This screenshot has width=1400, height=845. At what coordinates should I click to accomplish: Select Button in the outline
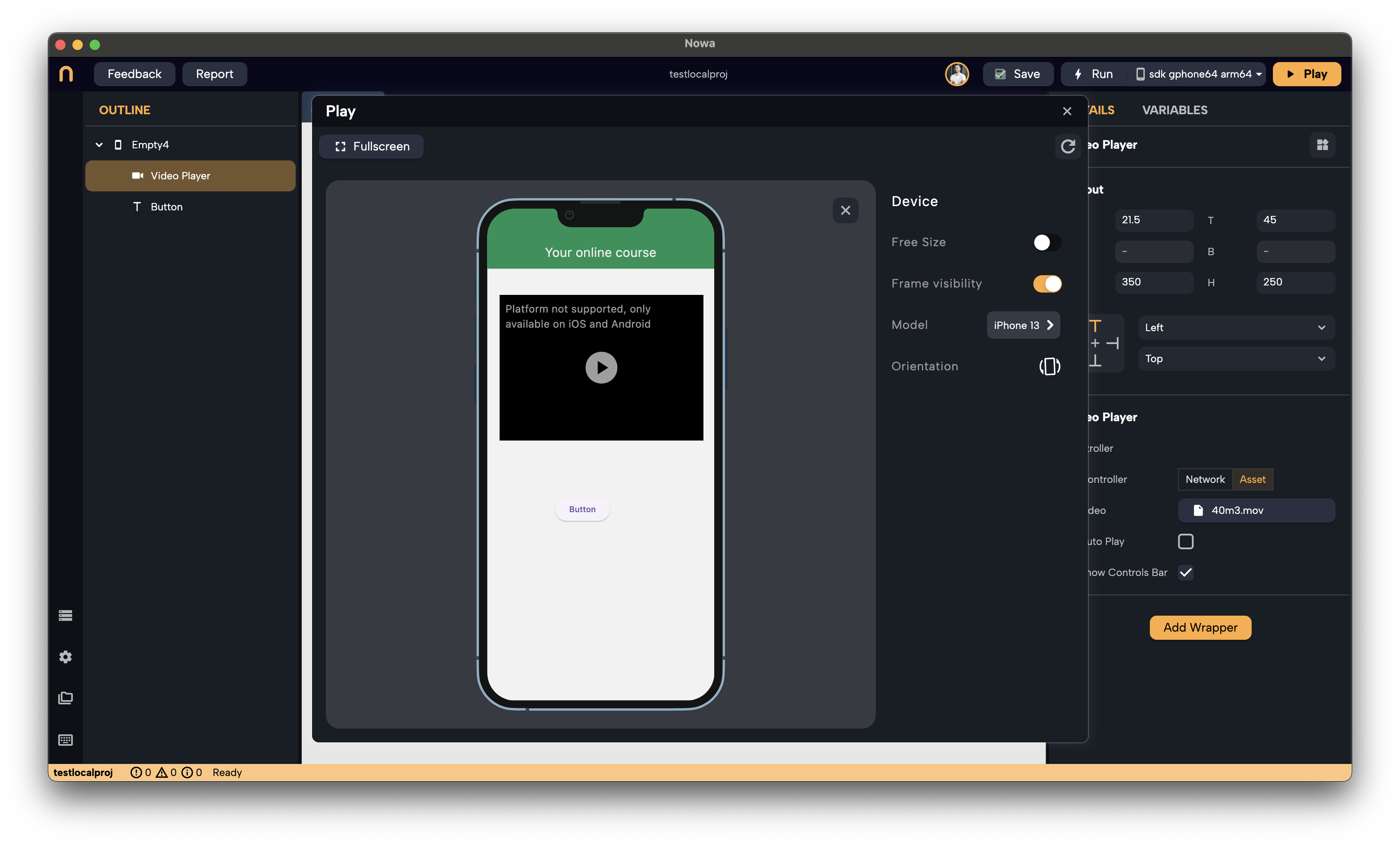[x=191, y=207]
